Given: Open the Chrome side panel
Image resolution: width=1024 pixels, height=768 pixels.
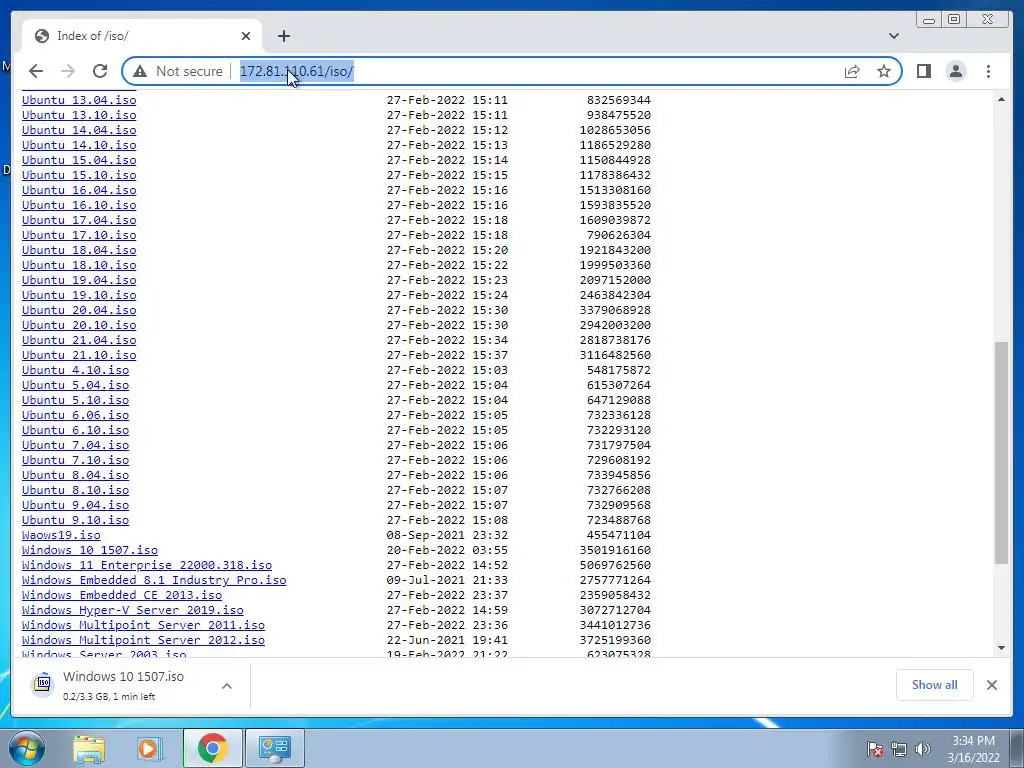Looking at the screenshot, I should [923, 71].
